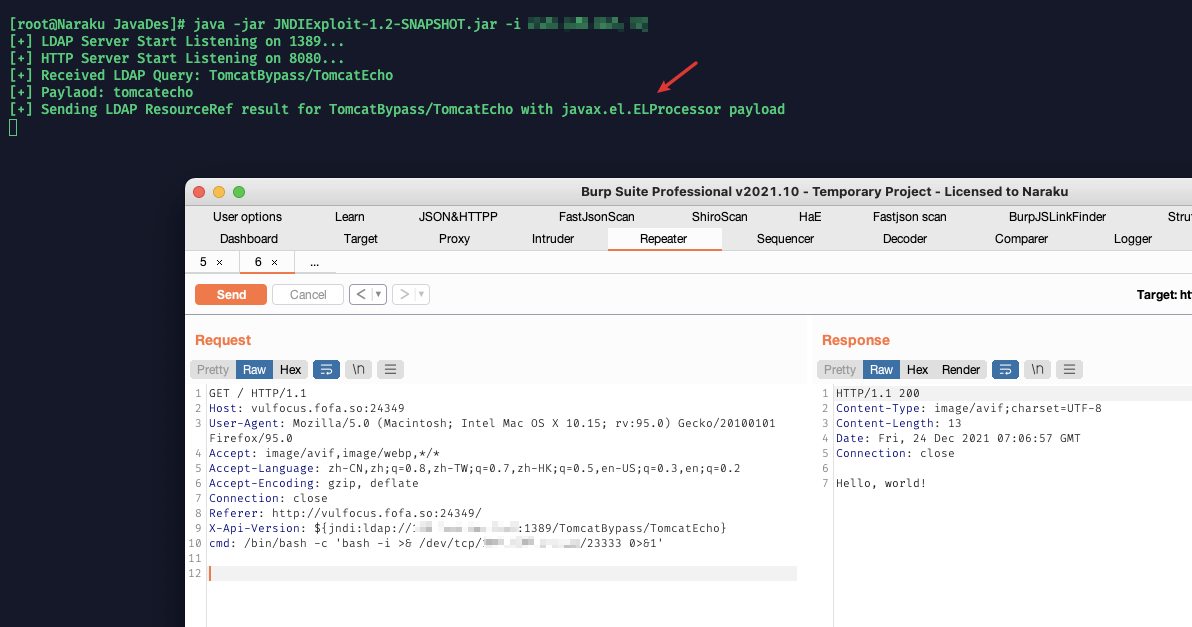Click the Referer header line in request
This screenshot has width=1192, height=627.
(345, 513)
